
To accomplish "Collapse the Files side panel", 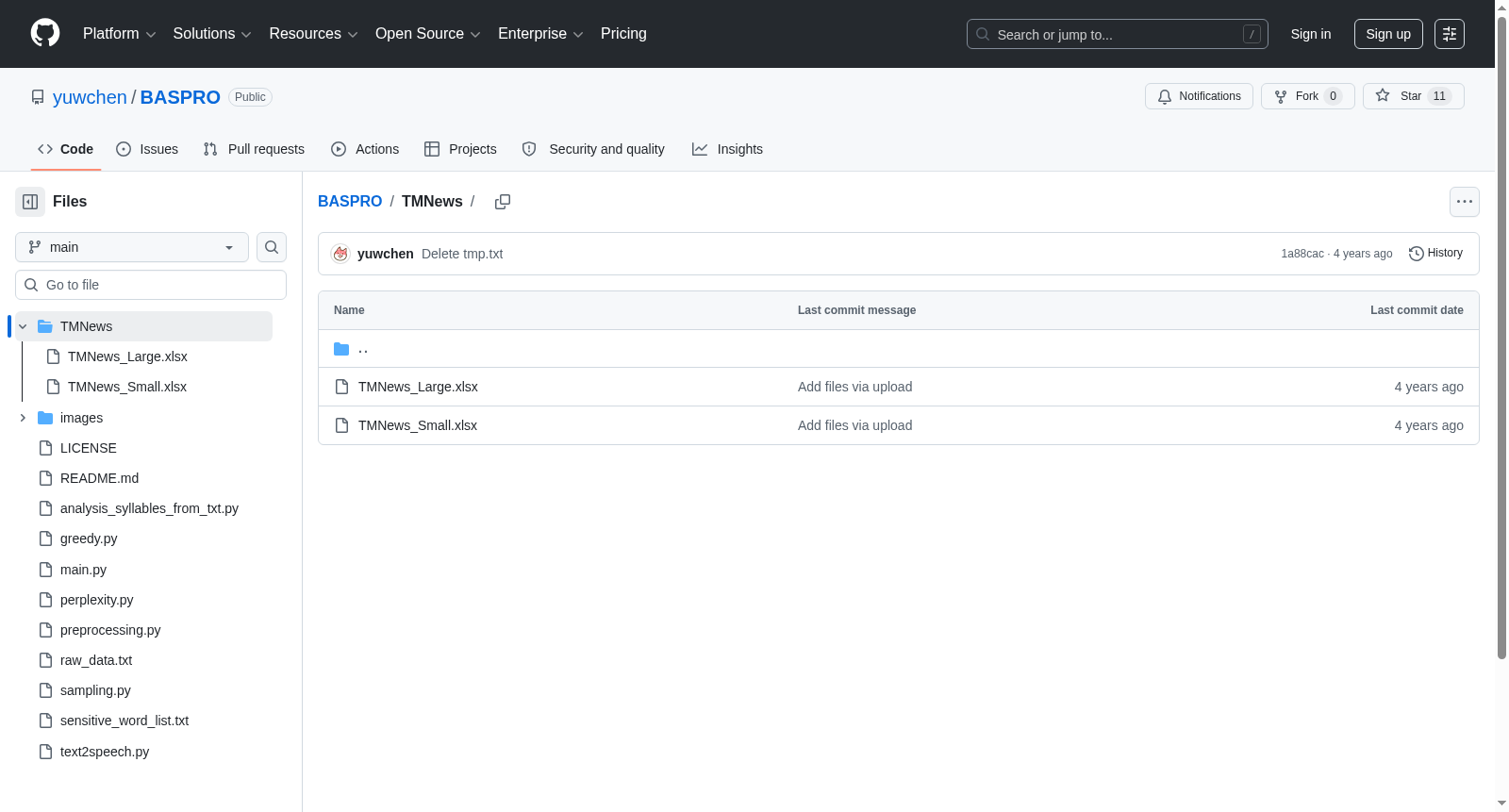I will pos(30,202).
